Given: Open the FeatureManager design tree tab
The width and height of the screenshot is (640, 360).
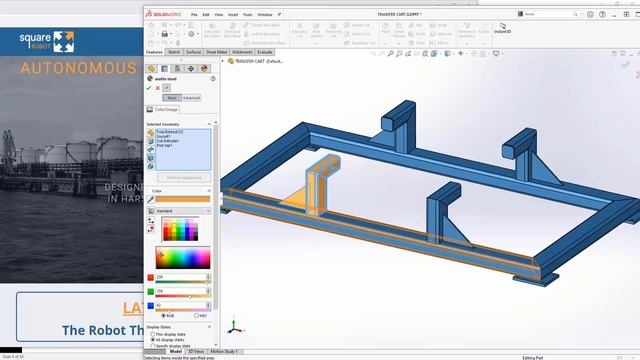Looking at the screenshot, I should [x=151, y=69].
